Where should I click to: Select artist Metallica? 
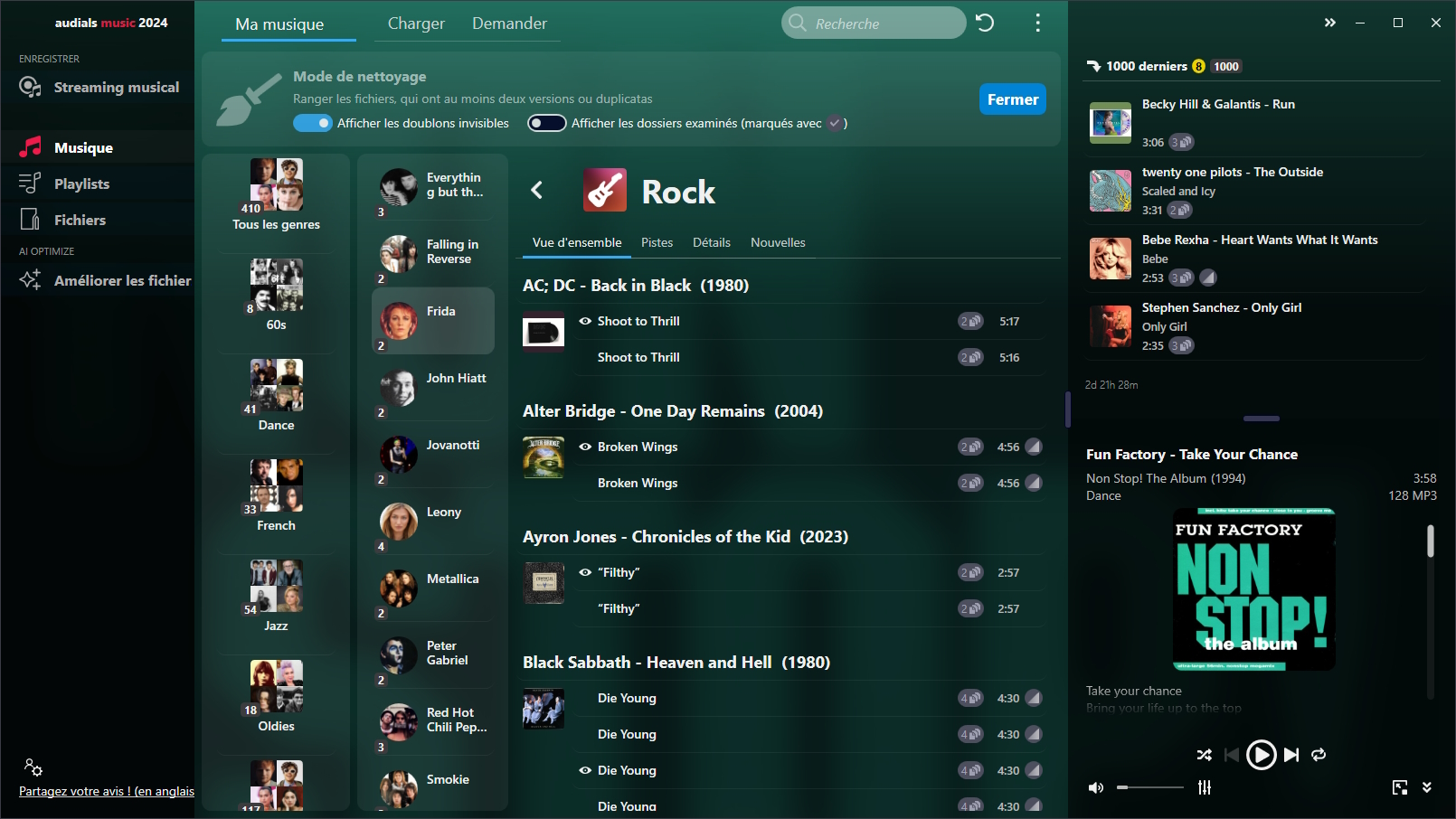(433, 588)
